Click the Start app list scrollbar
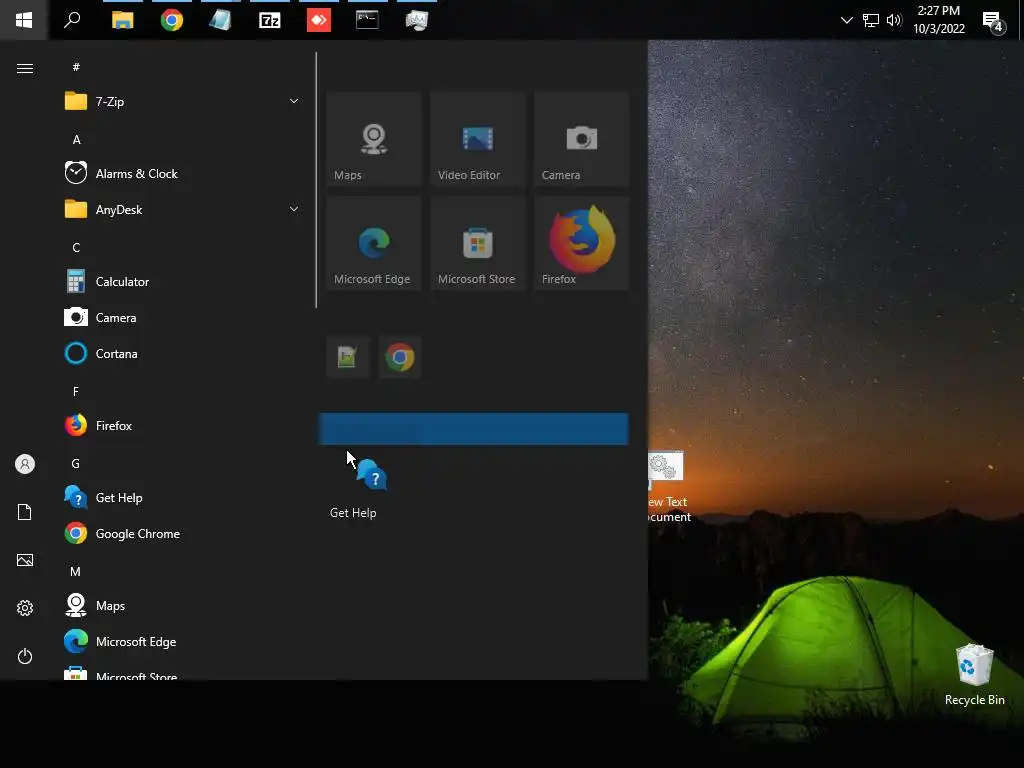Viewport: 1024px width, 768px height. pyautogui.click(x=316, y=180)
